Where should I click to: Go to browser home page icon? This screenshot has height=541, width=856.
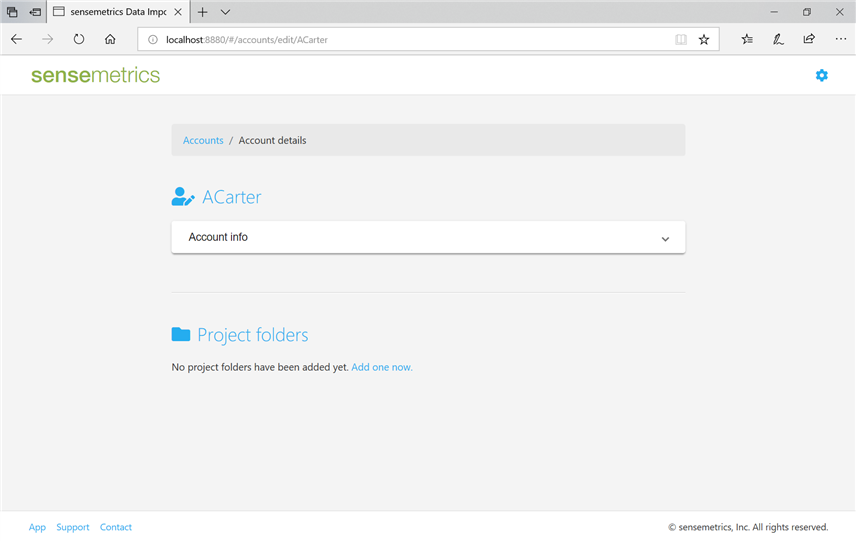click(110, 39)
